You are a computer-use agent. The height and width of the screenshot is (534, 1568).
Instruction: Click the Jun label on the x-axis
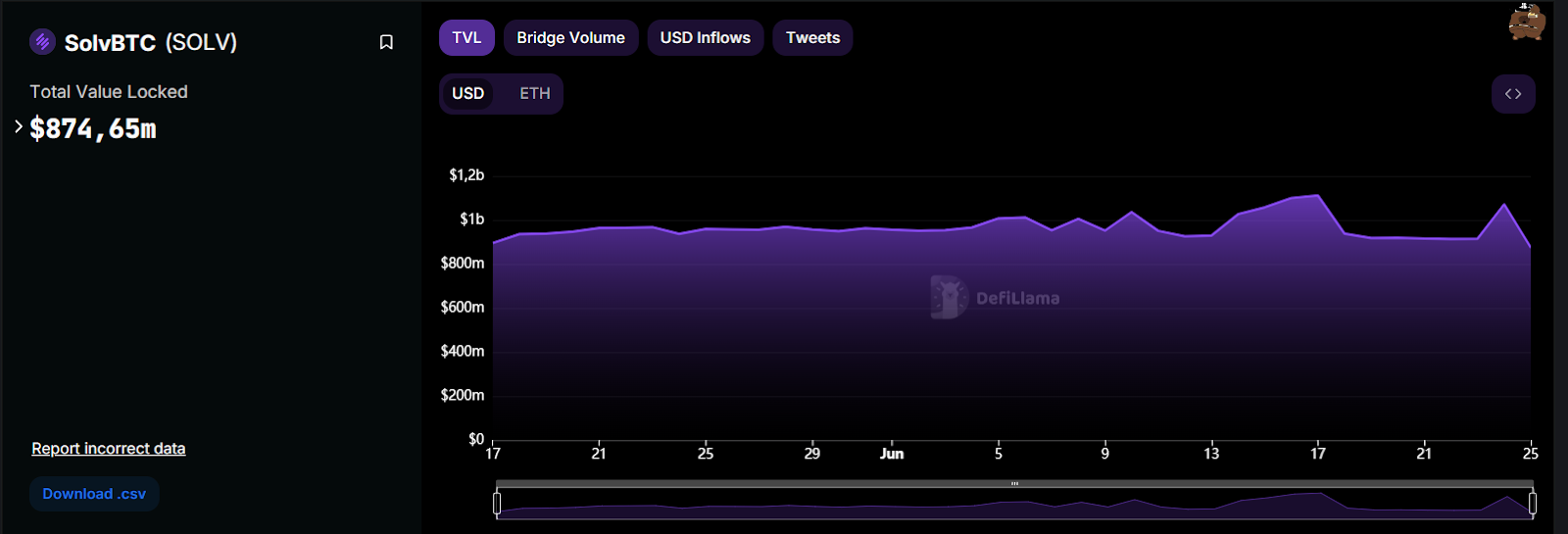891,454
